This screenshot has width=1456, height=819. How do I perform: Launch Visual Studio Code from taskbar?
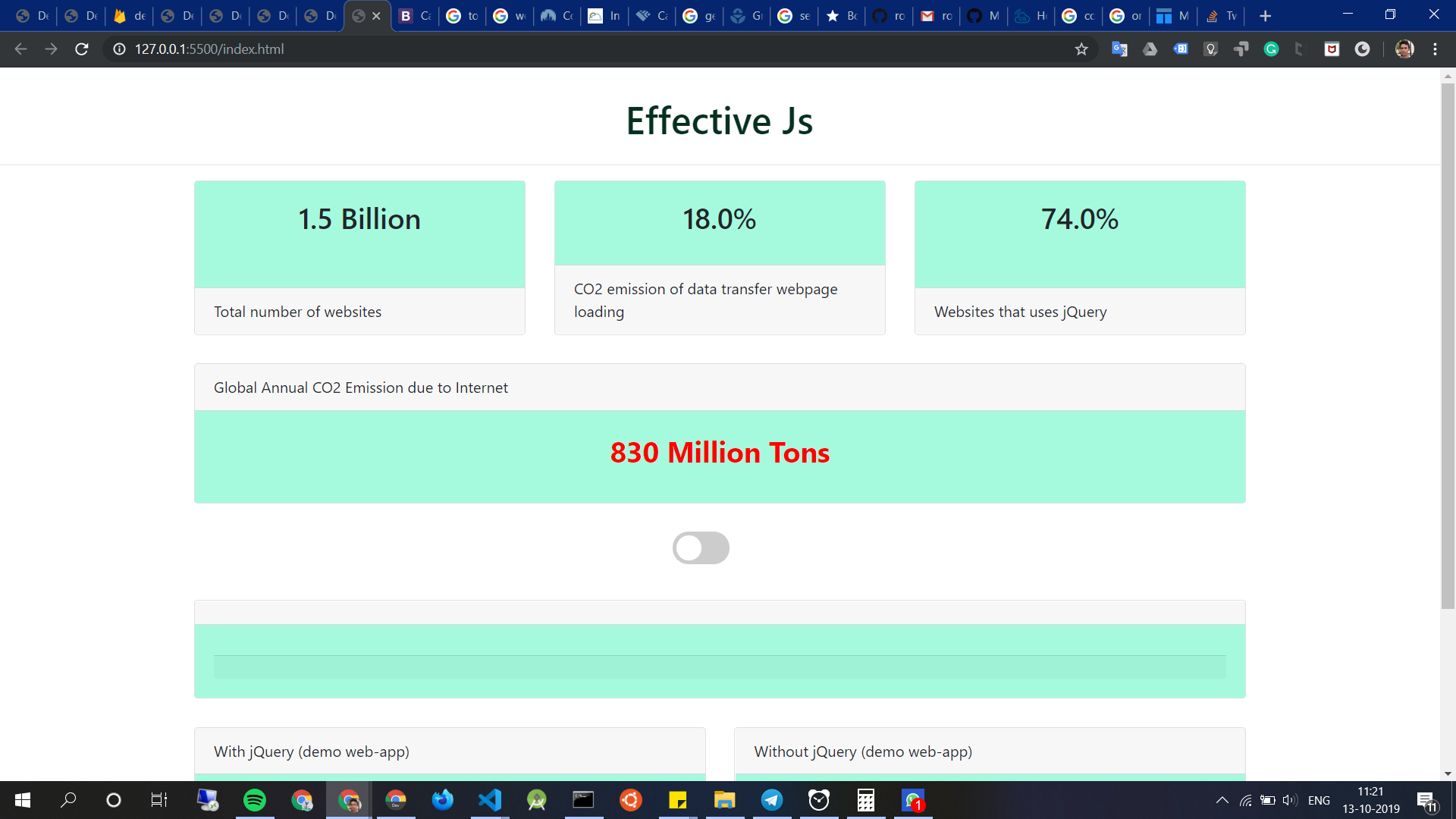point(490,800)
